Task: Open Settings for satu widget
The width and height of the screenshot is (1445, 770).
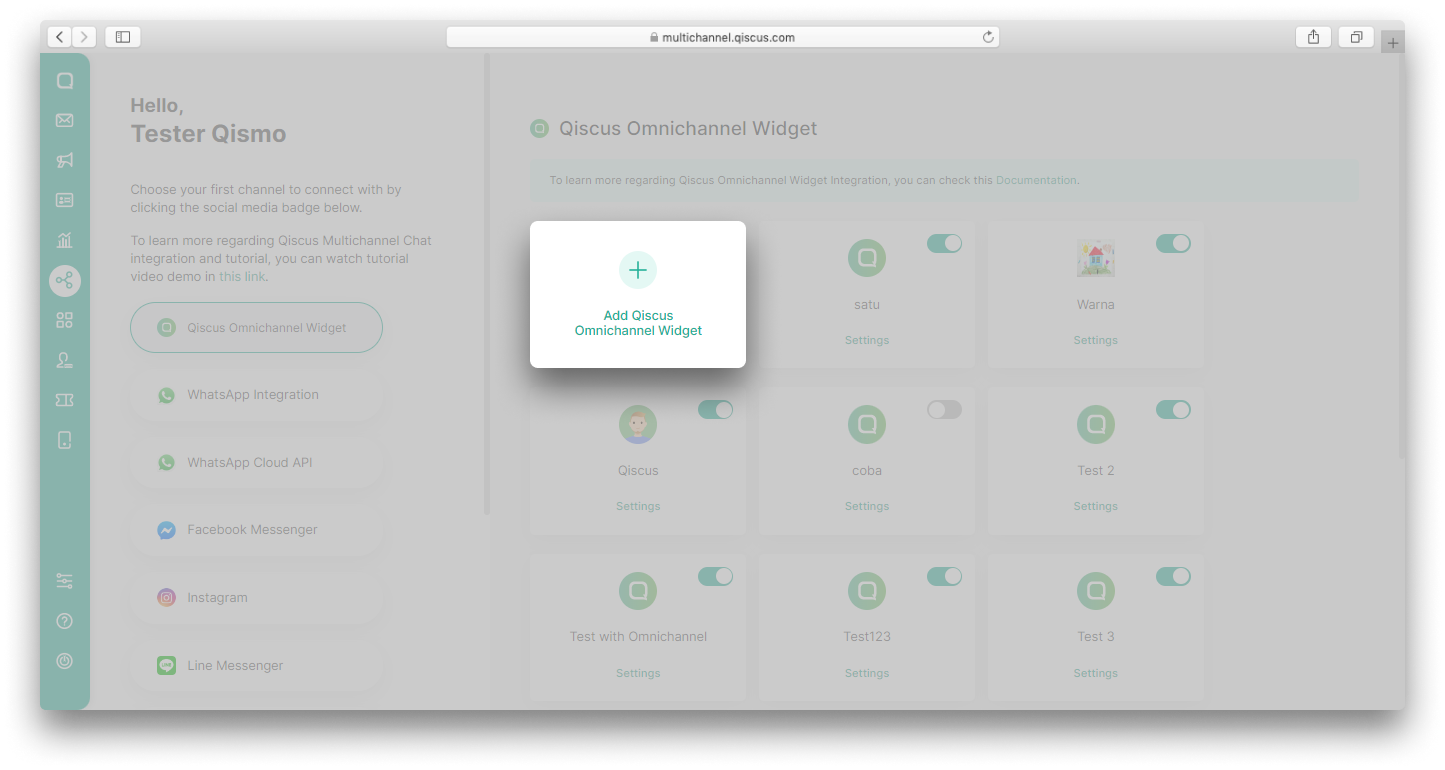Action: pyautogui.click(x=867, y=340)
